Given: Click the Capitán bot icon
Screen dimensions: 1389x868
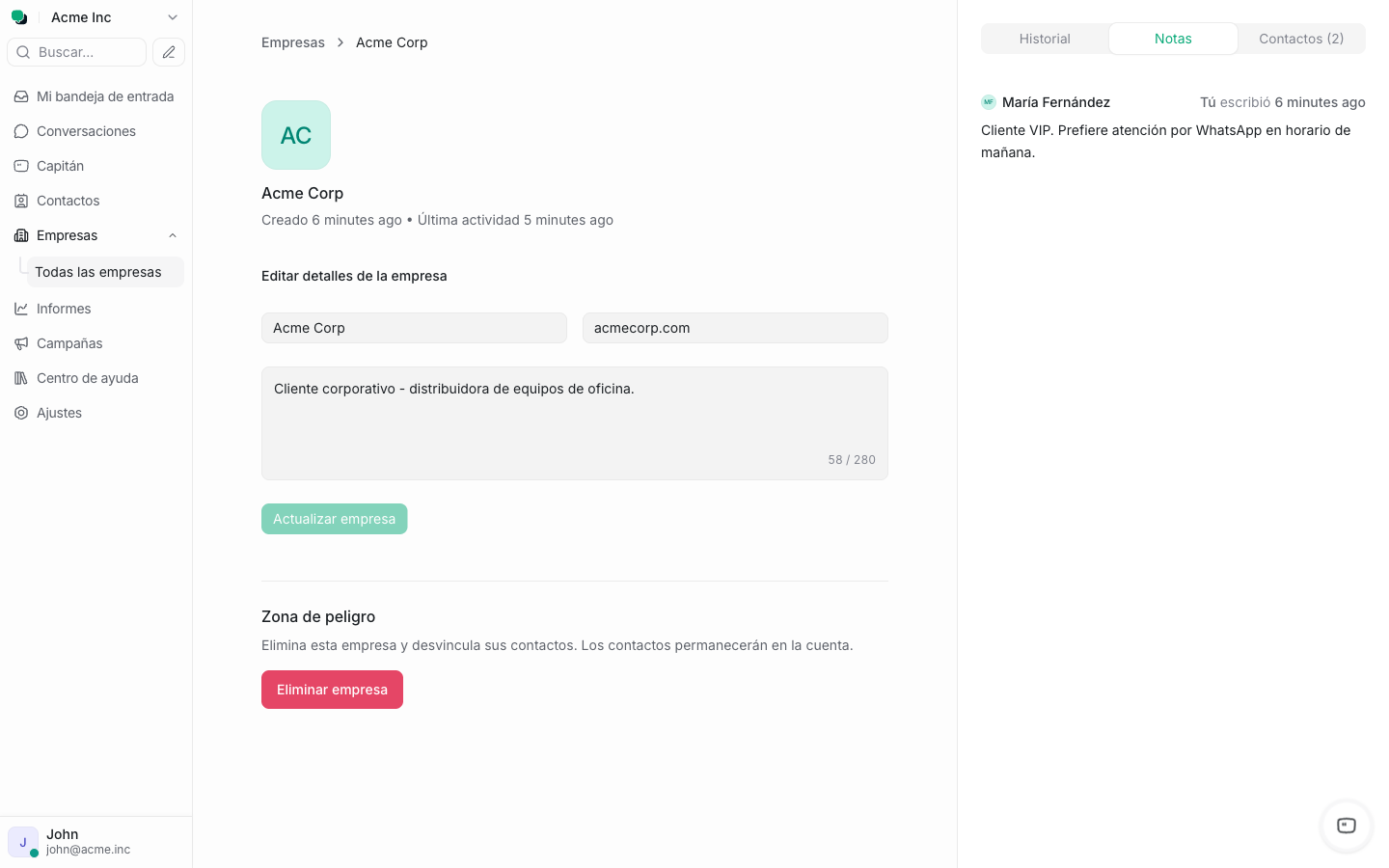Looking at the screenshot, I should (x=21, y=166).
